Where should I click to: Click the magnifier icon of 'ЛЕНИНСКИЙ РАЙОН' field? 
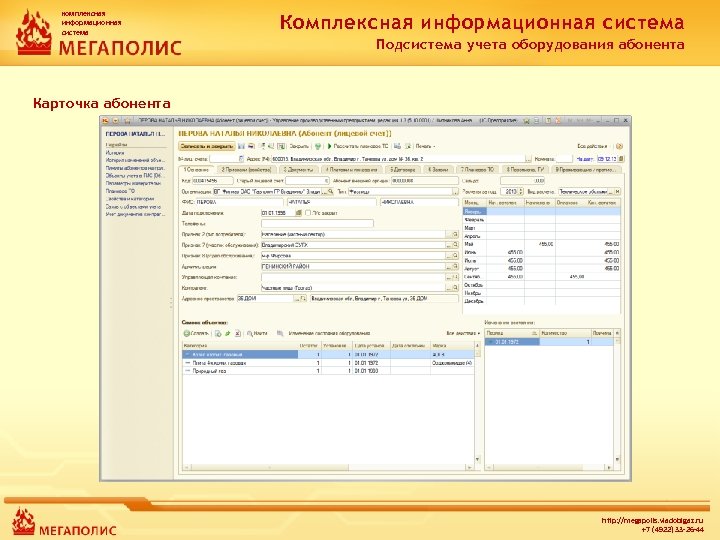(x=455, y=266)
